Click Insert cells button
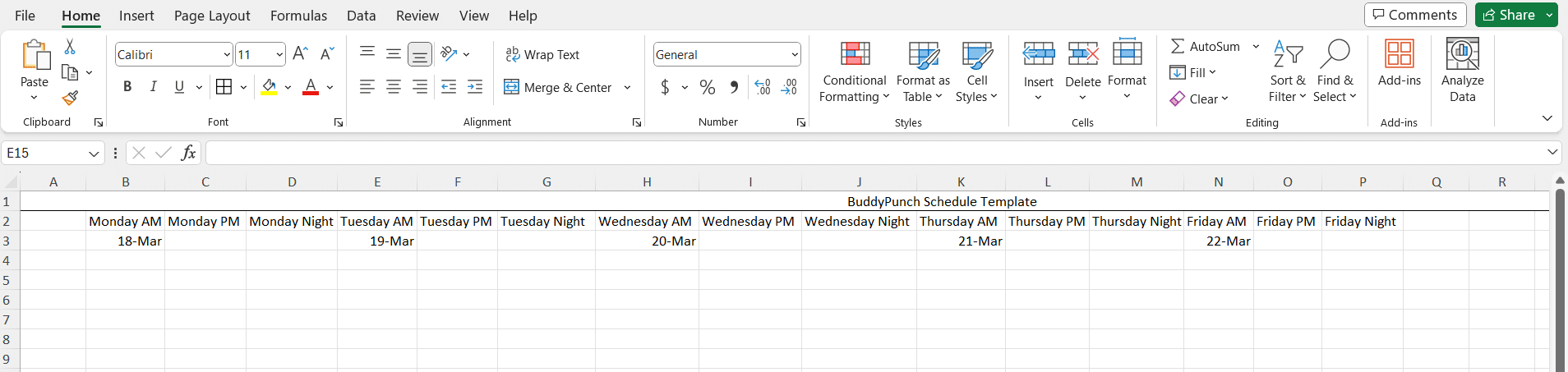 click(x=1039, y=71)
